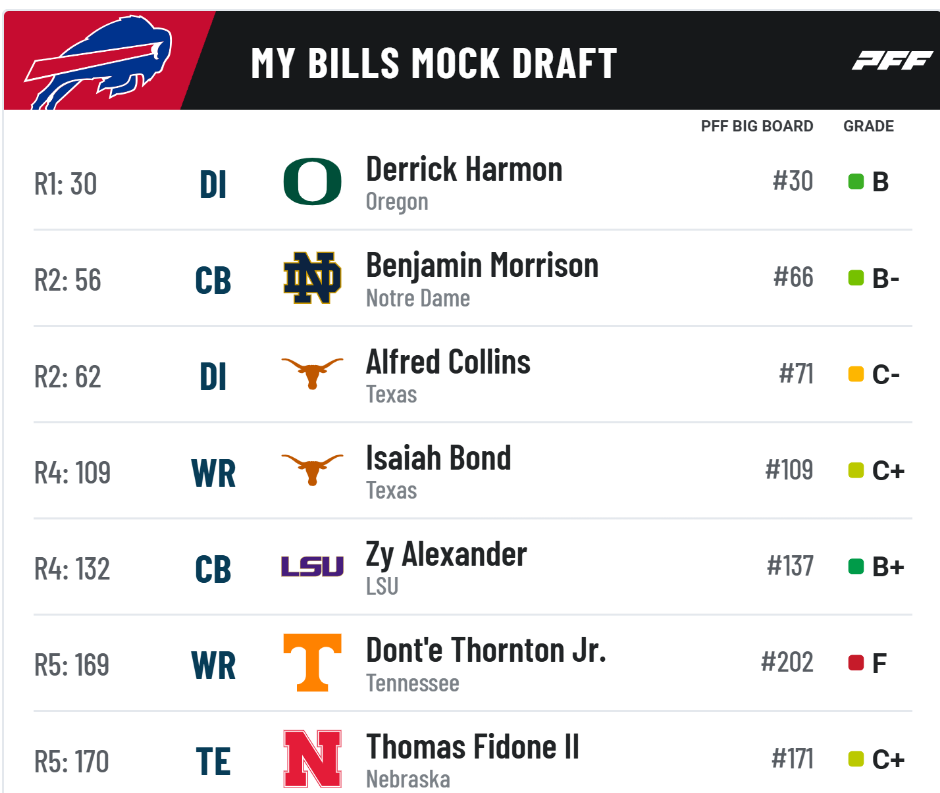This screenshot has width=940, height=793.
Task: Click Isaiah Bond's Texas Longhorns logo
Action: (312, 469)
